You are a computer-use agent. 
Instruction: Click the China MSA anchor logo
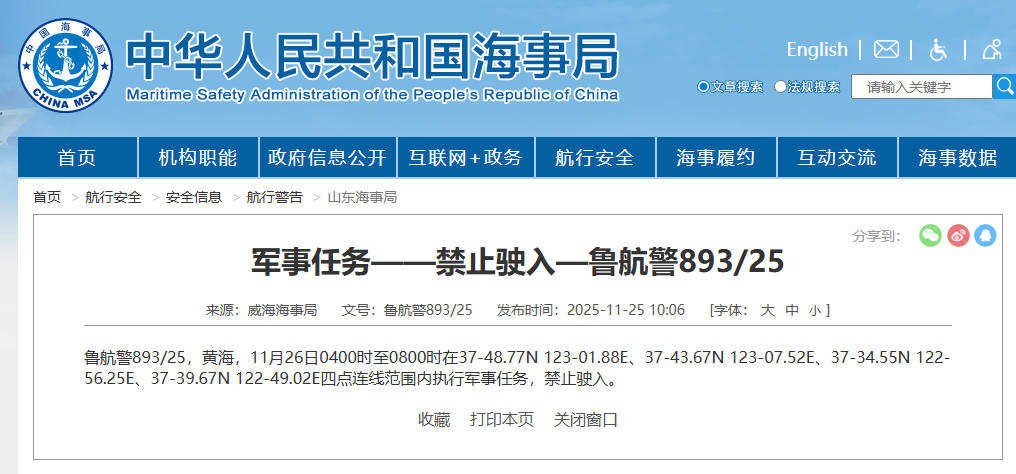[64, 67]
